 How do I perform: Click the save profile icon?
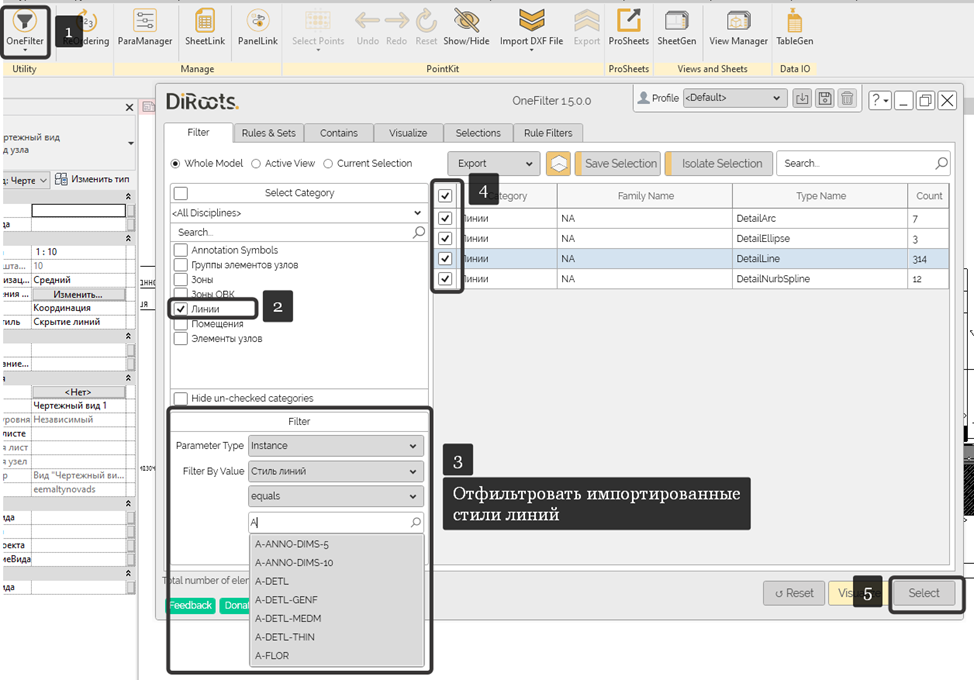coord(825,98)
